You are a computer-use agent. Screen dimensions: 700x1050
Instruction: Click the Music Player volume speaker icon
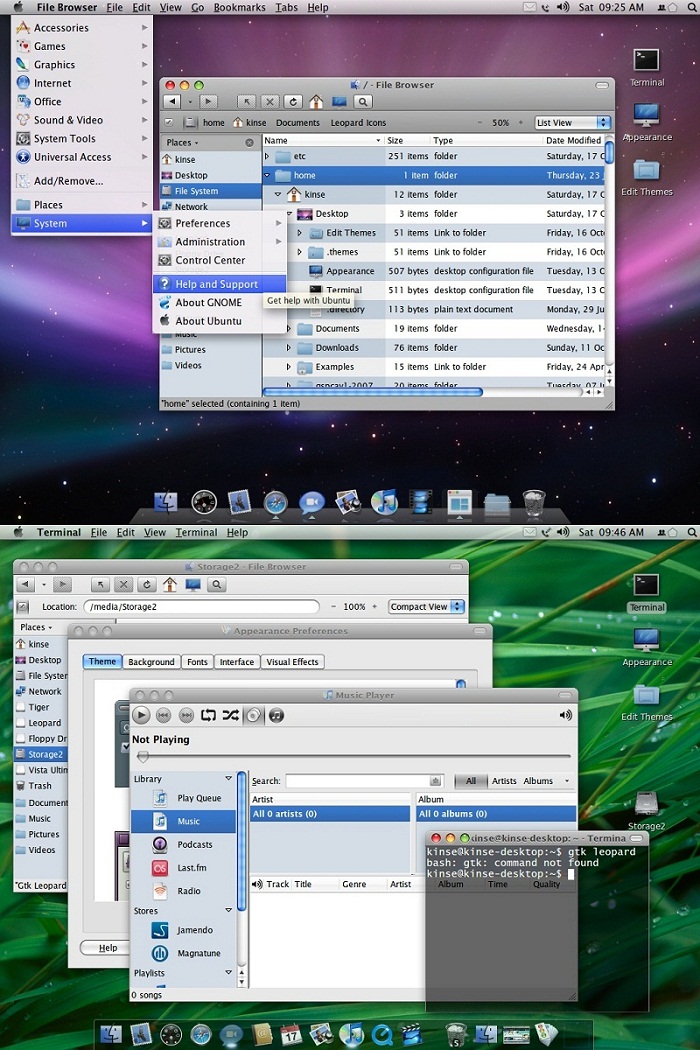coord(565,715)
